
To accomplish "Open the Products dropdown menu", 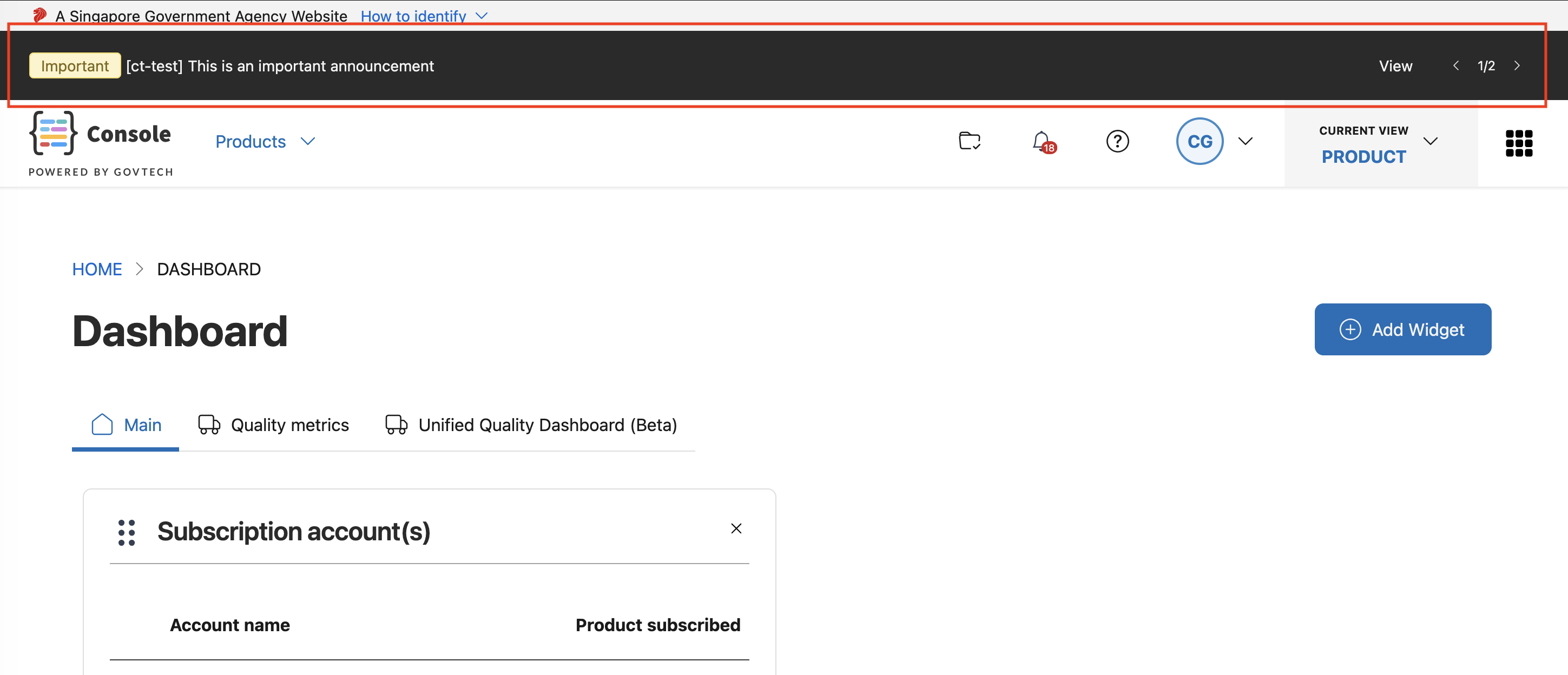I will pyautogui.click(x=265, y=141).
